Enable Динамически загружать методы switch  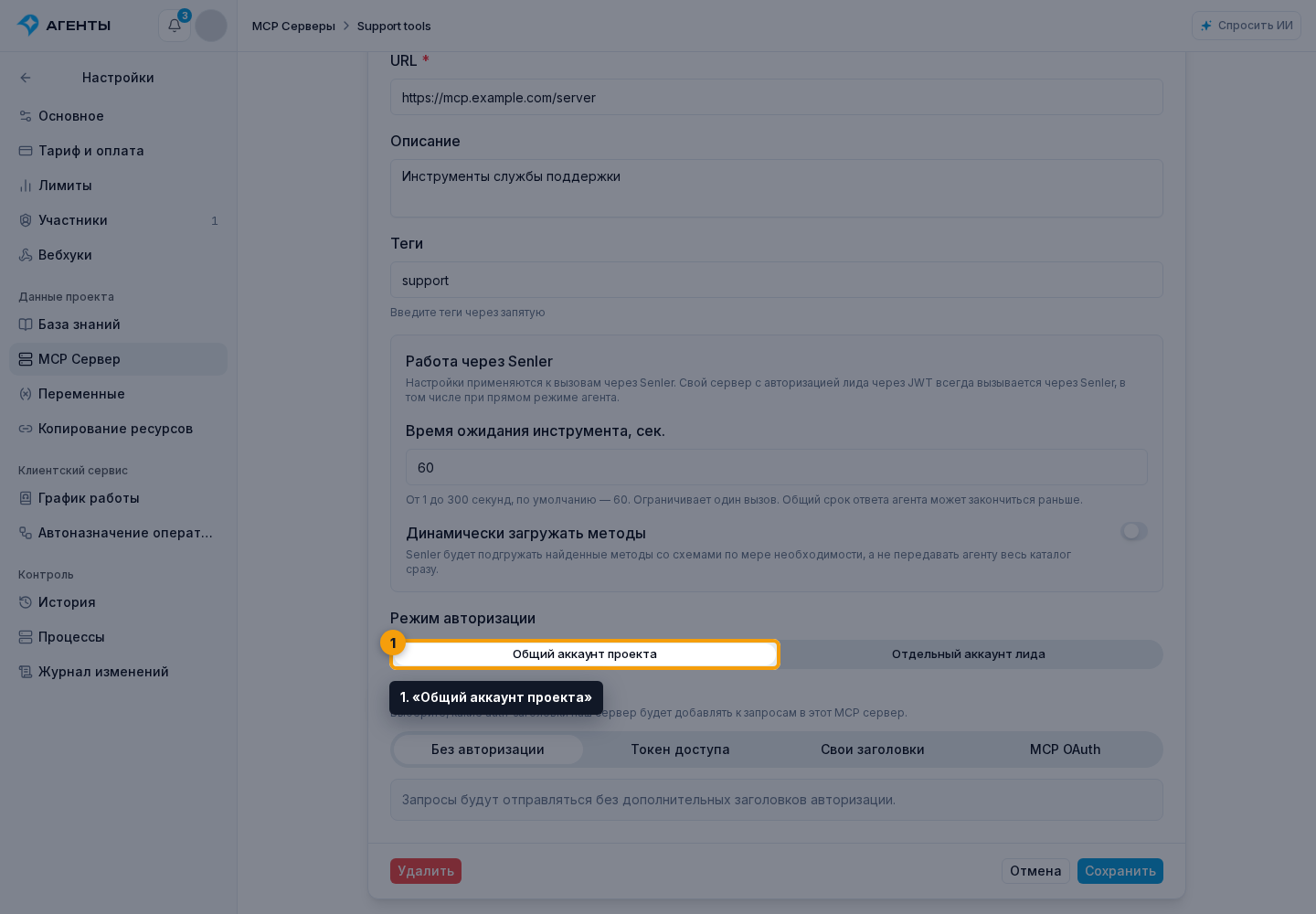[1134, 531]
